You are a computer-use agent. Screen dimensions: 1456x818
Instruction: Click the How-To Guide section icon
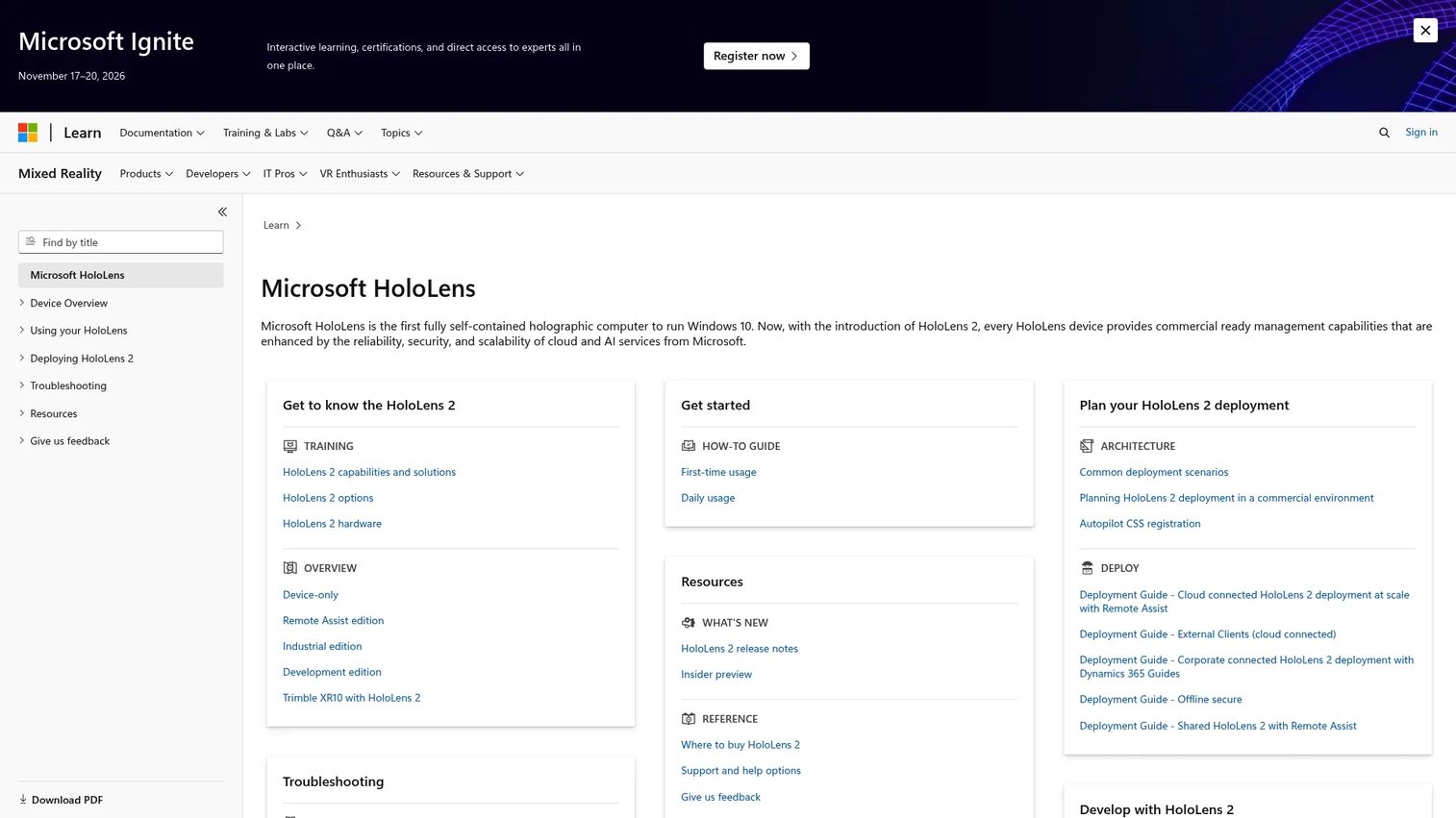[688, 446]
